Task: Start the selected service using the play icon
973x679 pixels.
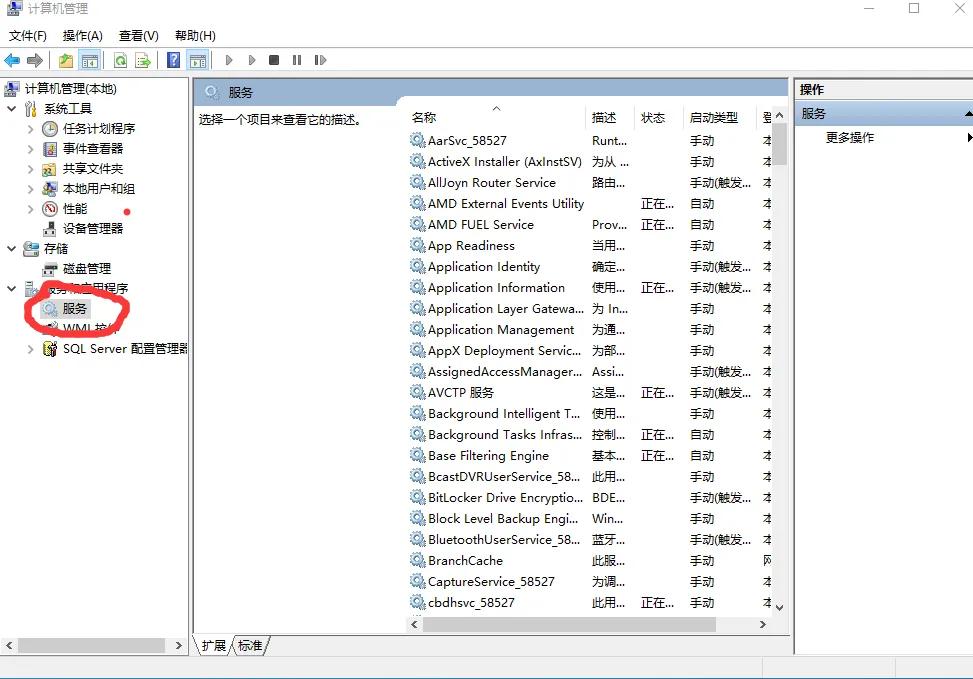Action: click(229, 60)
